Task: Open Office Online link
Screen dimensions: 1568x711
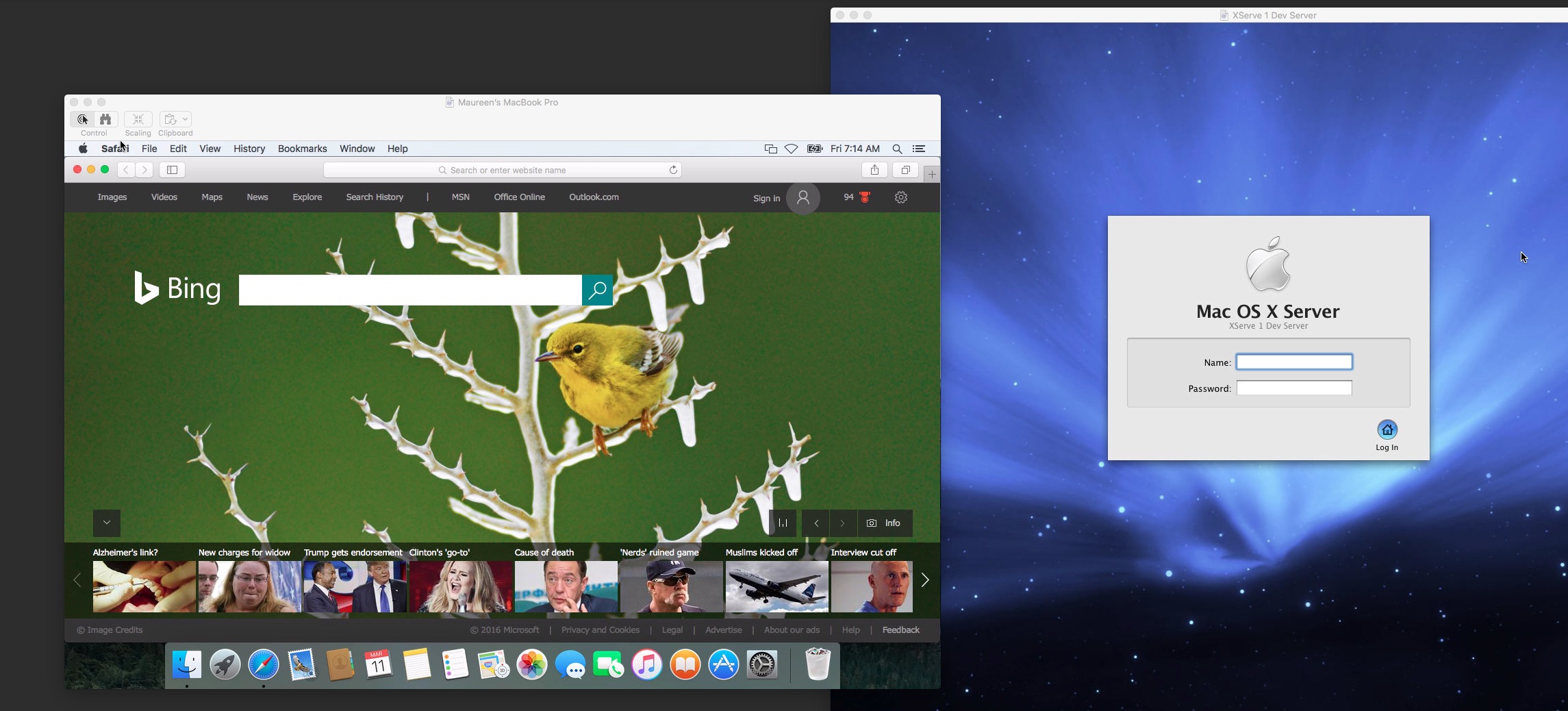Action: click(x=520, y=197)
